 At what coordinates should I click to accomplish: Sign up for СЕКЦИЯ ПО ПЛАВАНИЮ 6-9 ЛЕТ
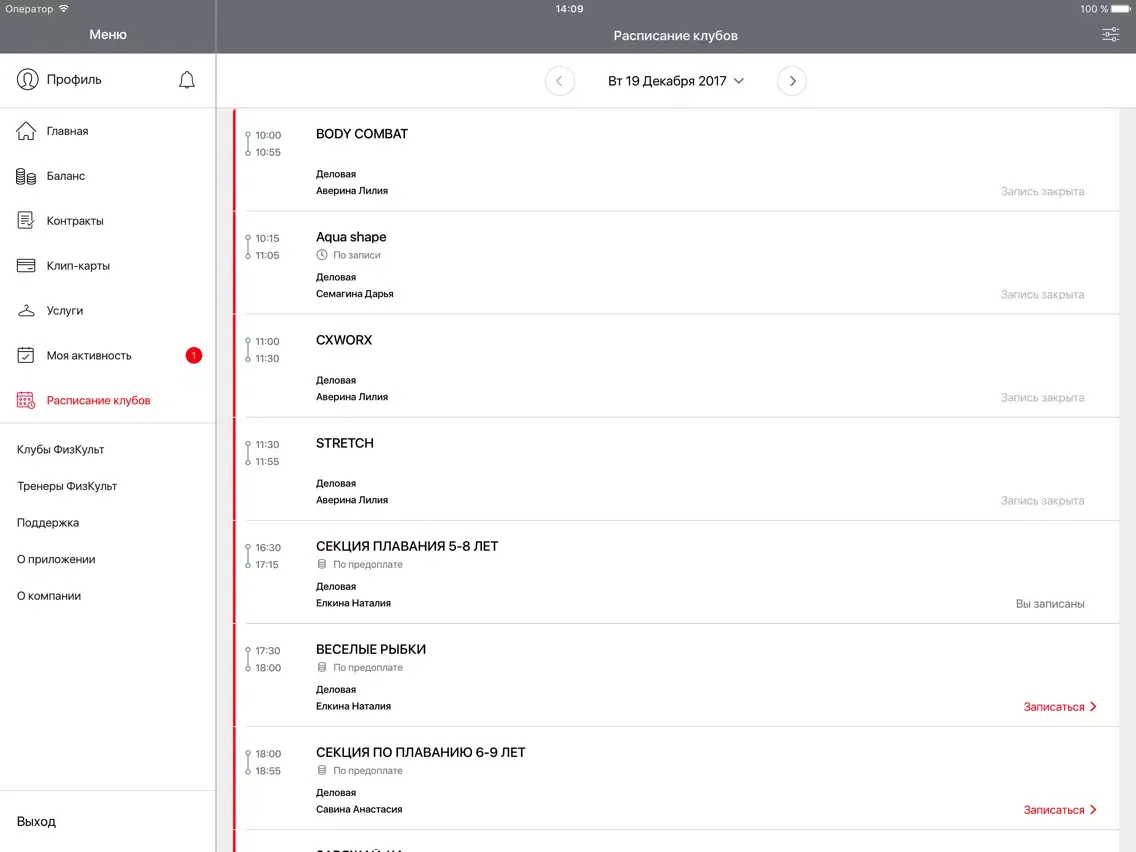1053,810
